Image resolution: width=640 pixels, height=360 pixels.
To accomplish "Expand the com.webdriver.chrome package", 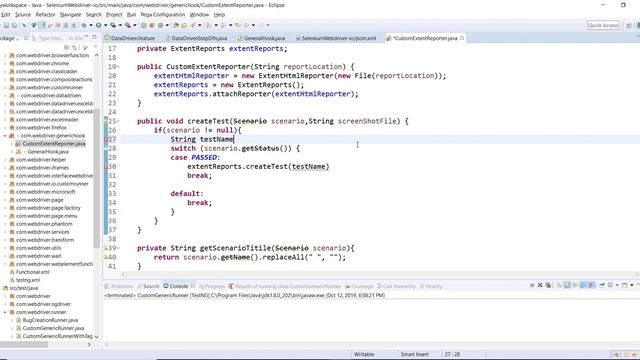I will coord(5,63).
